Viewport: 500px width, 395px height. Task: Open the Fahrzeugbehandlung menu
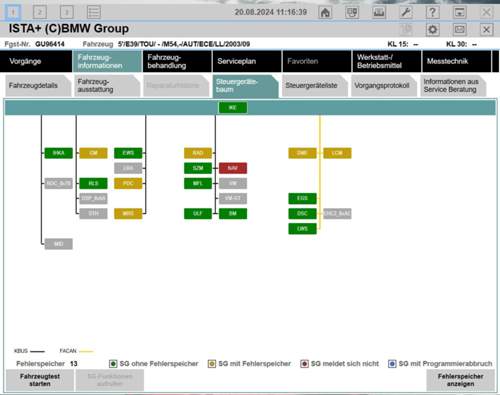tap(177, 61)
